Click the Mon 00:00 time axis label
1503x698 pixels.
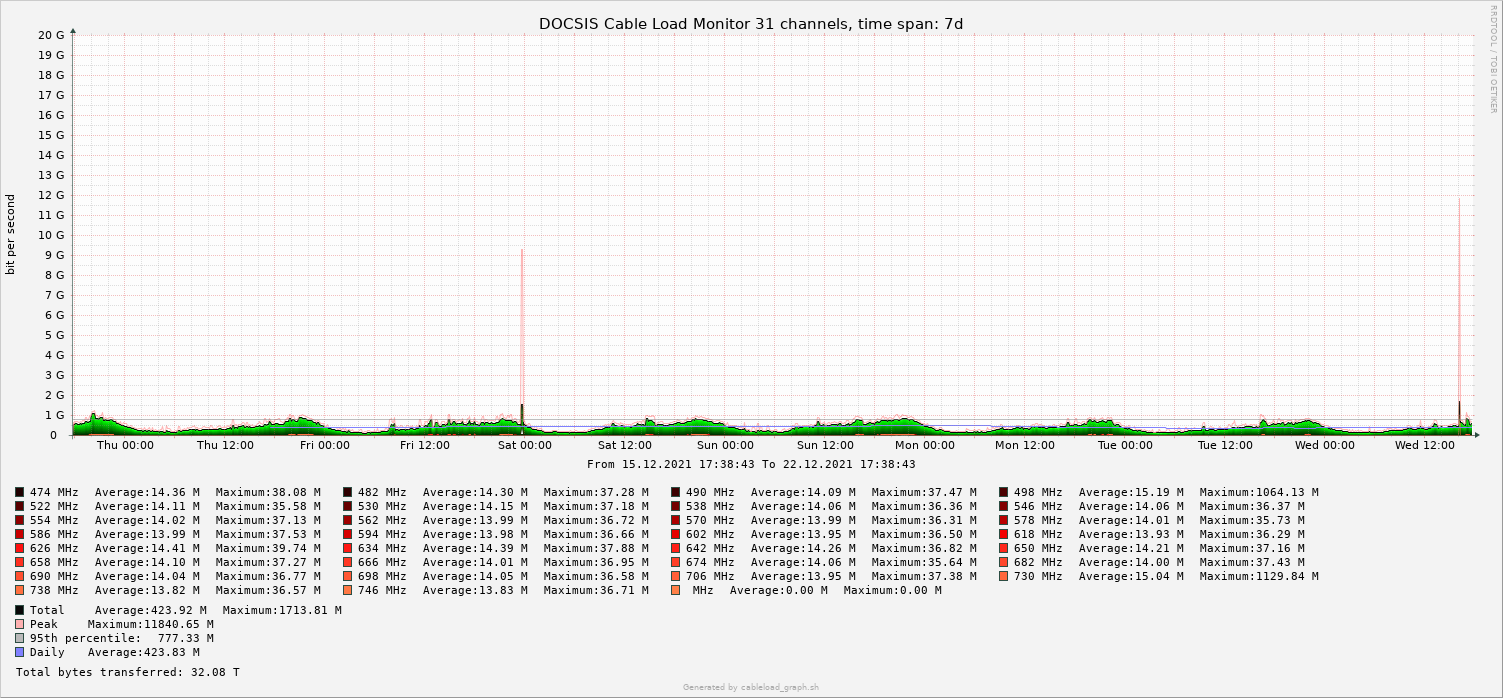pyautogui.click(x=924, y=446)
